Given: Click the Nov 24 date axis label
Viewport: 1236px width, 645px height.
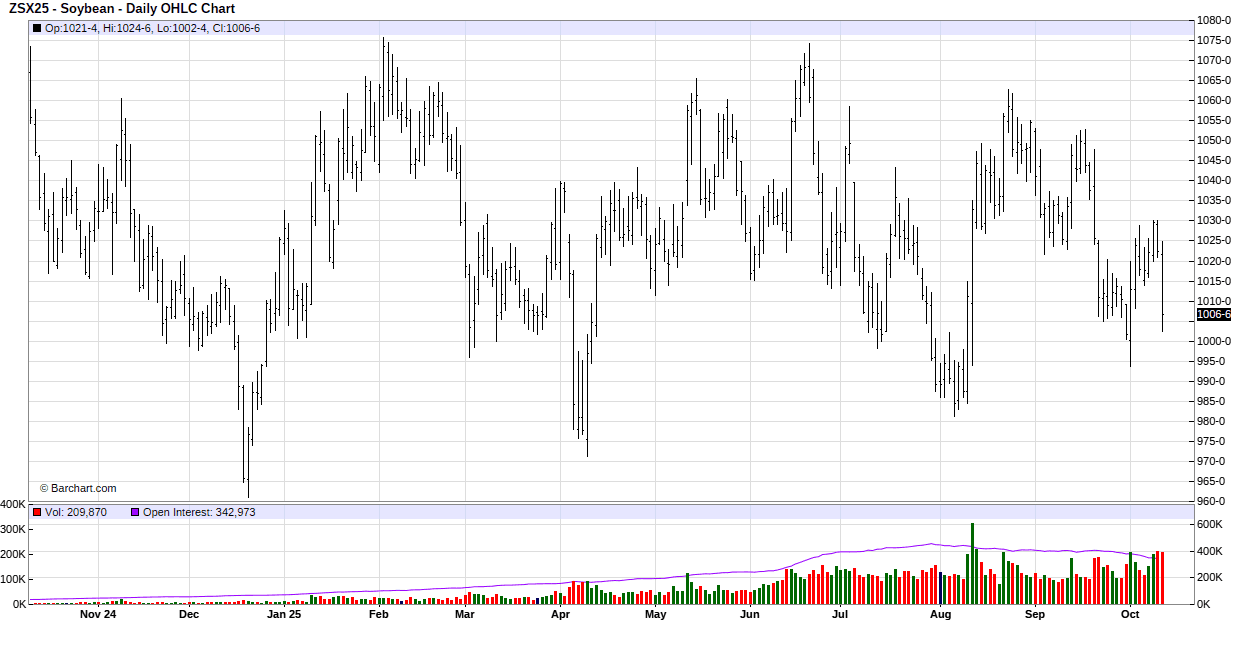Looking at the screenshot, I should point(98,614).
